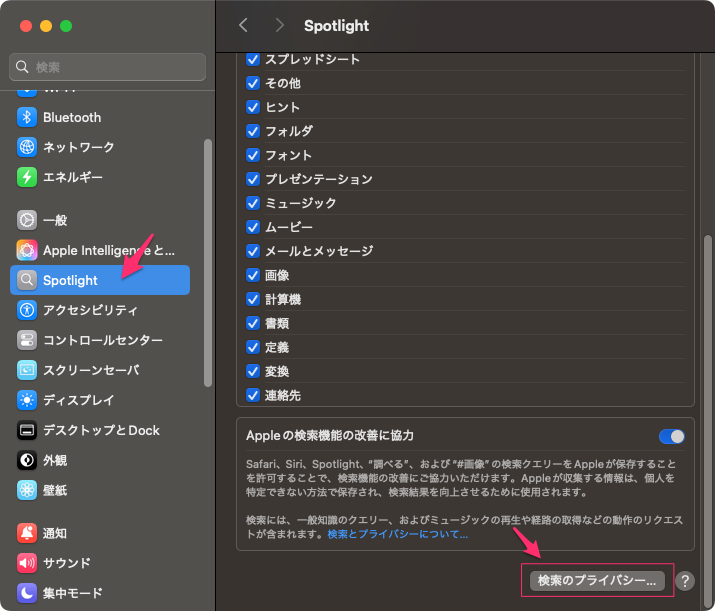The image size is (715, 611).
Task: Uncheck the 変換 checkbox
Action: (253, 372)
